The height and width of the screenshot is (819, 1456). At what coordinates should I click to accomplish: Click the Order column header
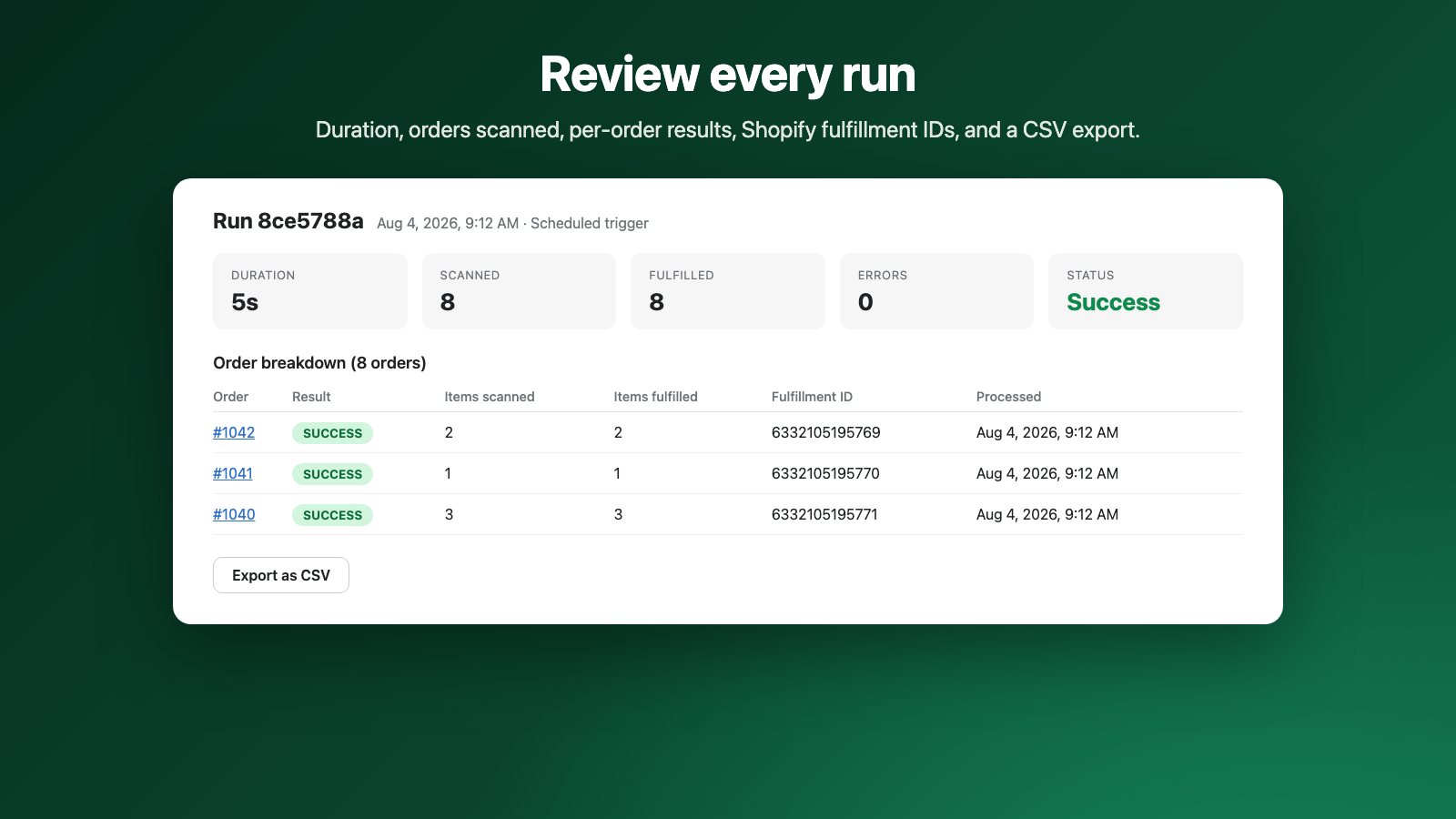pyautogui.click(x=230, y=397)
